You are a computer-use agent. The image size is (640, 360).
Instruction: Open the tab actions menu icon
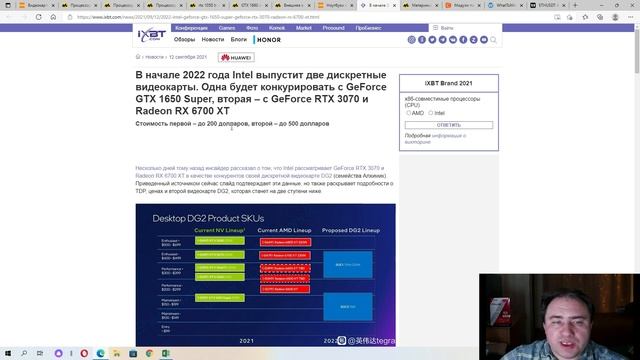(x=8, y=5)
